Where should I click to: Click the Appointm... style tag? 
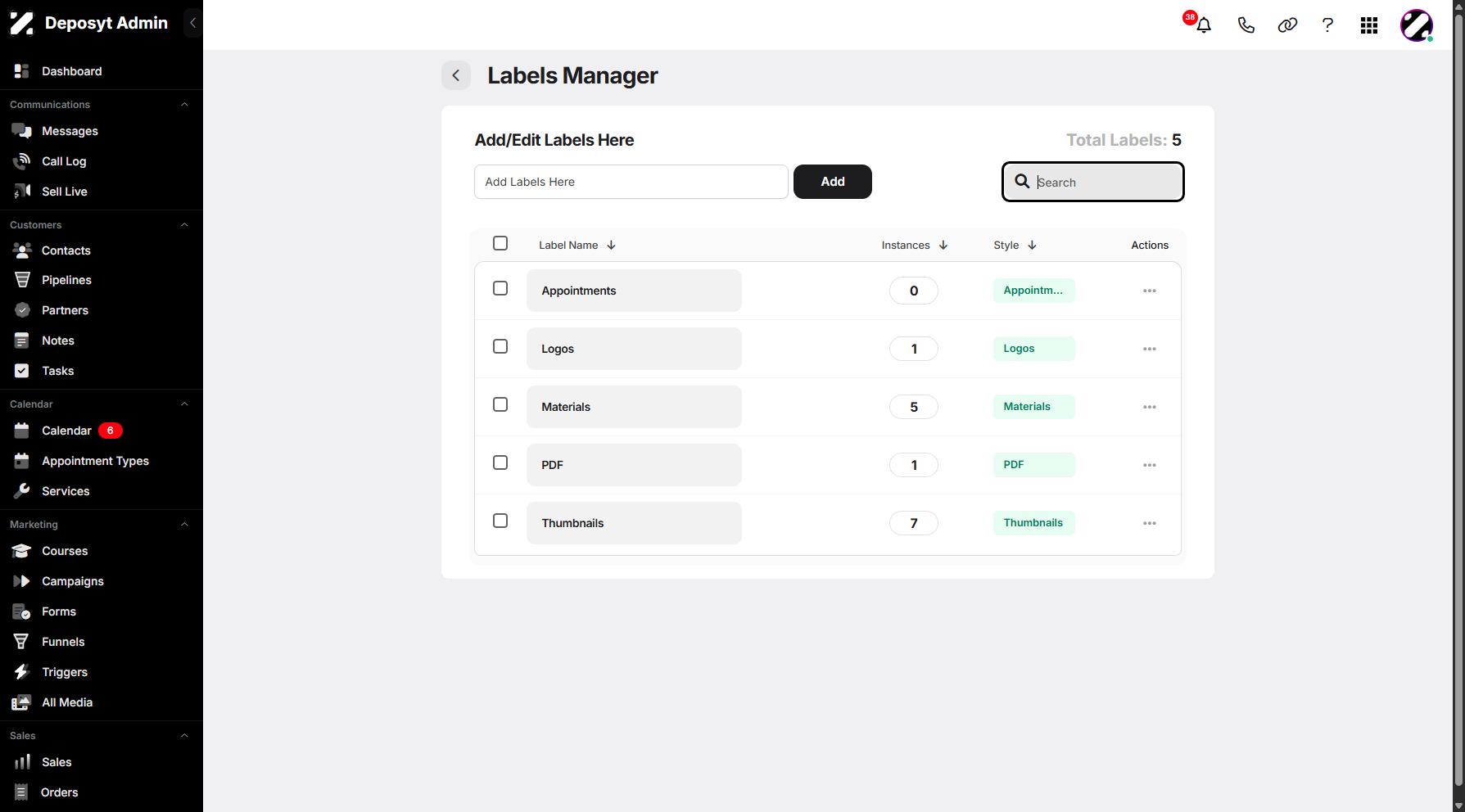1033,291
